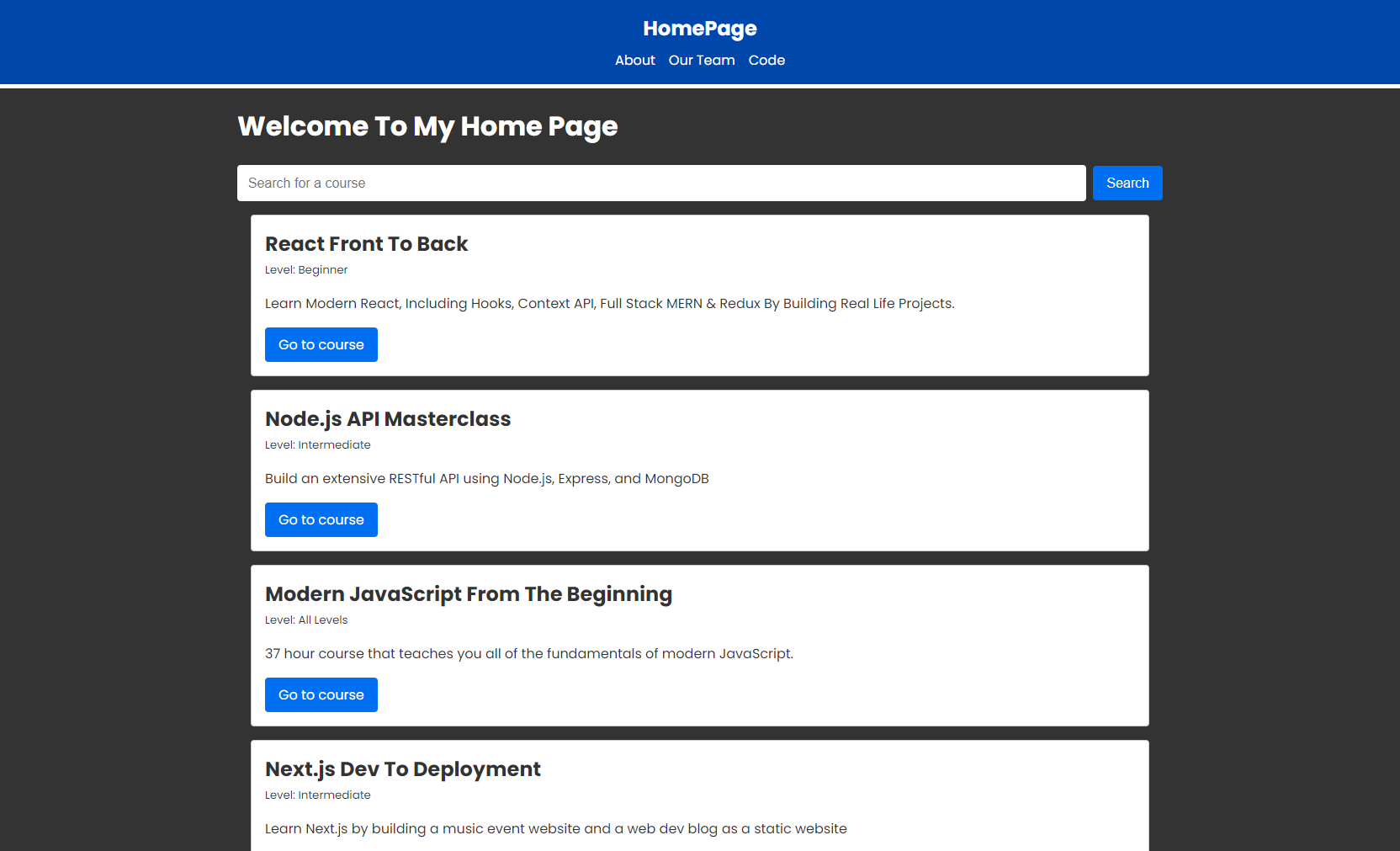Click the Next.js music event description
Viewport: 1400px width, 851px height.
pos(555,829)
